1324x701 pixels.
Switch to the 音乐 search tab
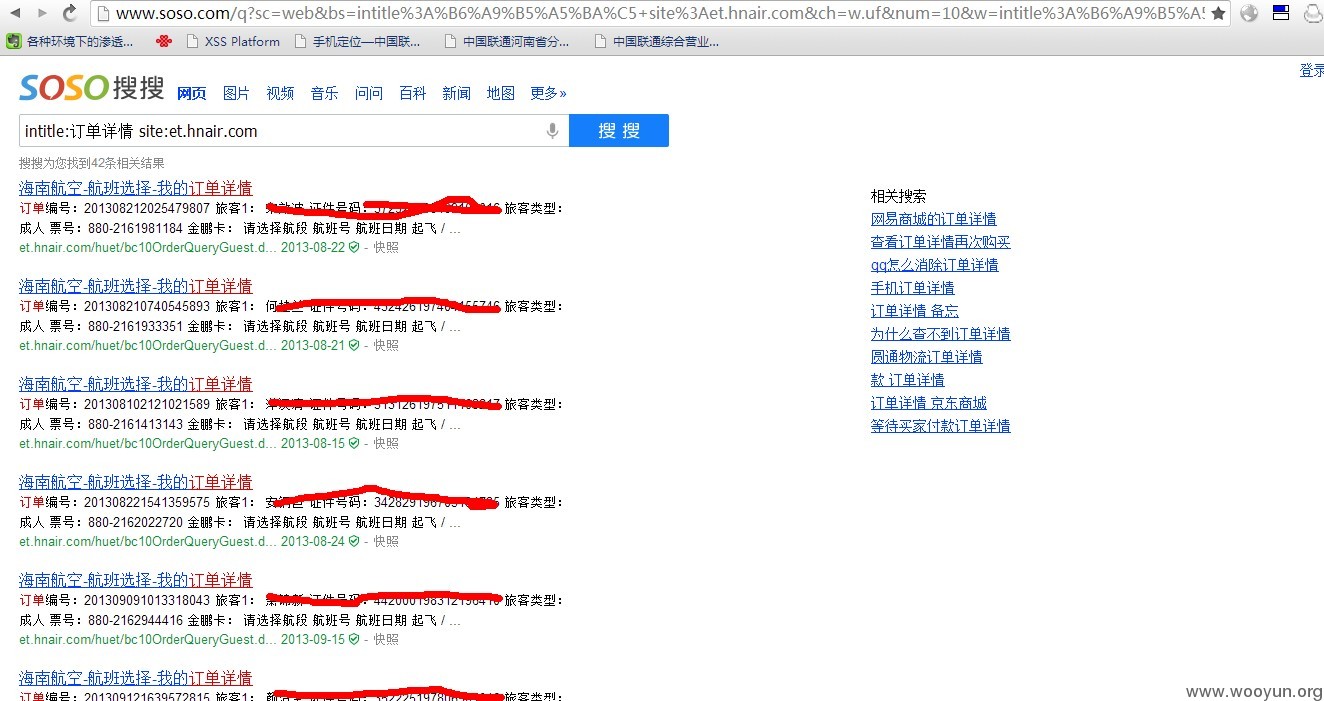click(324, 93)
